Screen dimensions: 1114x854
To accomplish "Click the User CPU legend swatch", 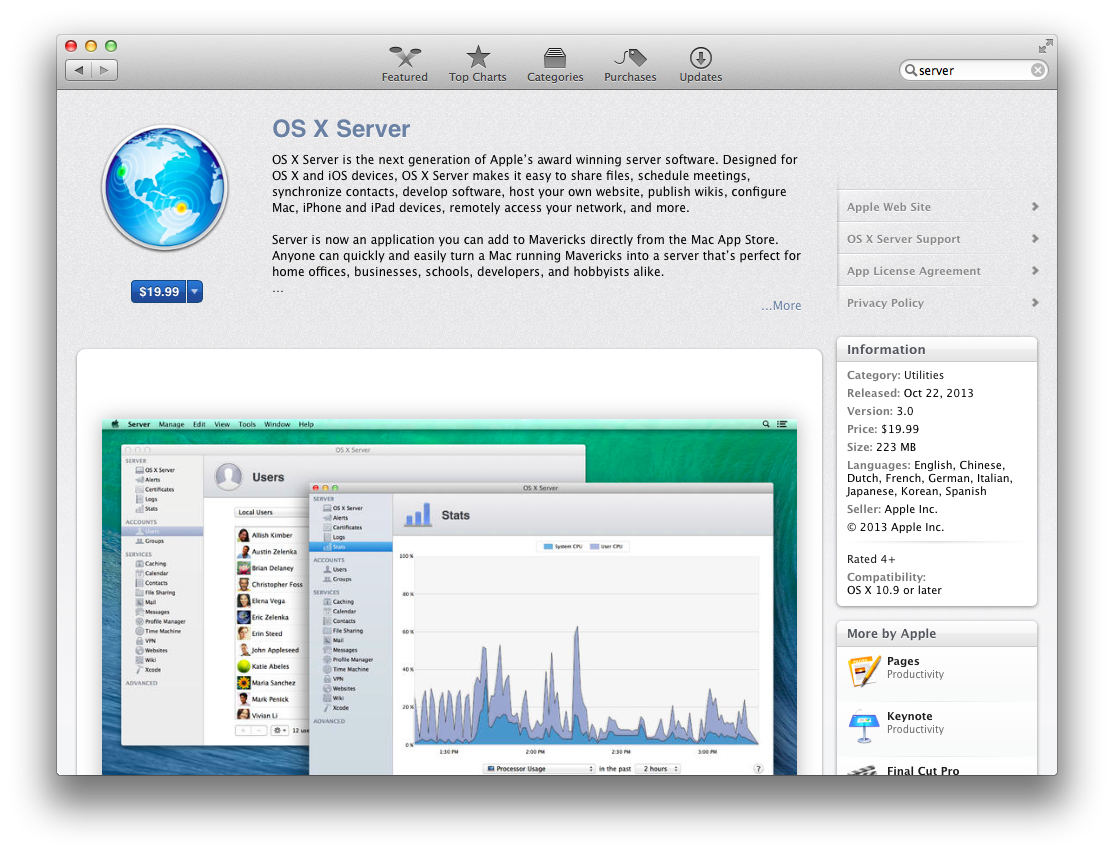I will [595, 546].
